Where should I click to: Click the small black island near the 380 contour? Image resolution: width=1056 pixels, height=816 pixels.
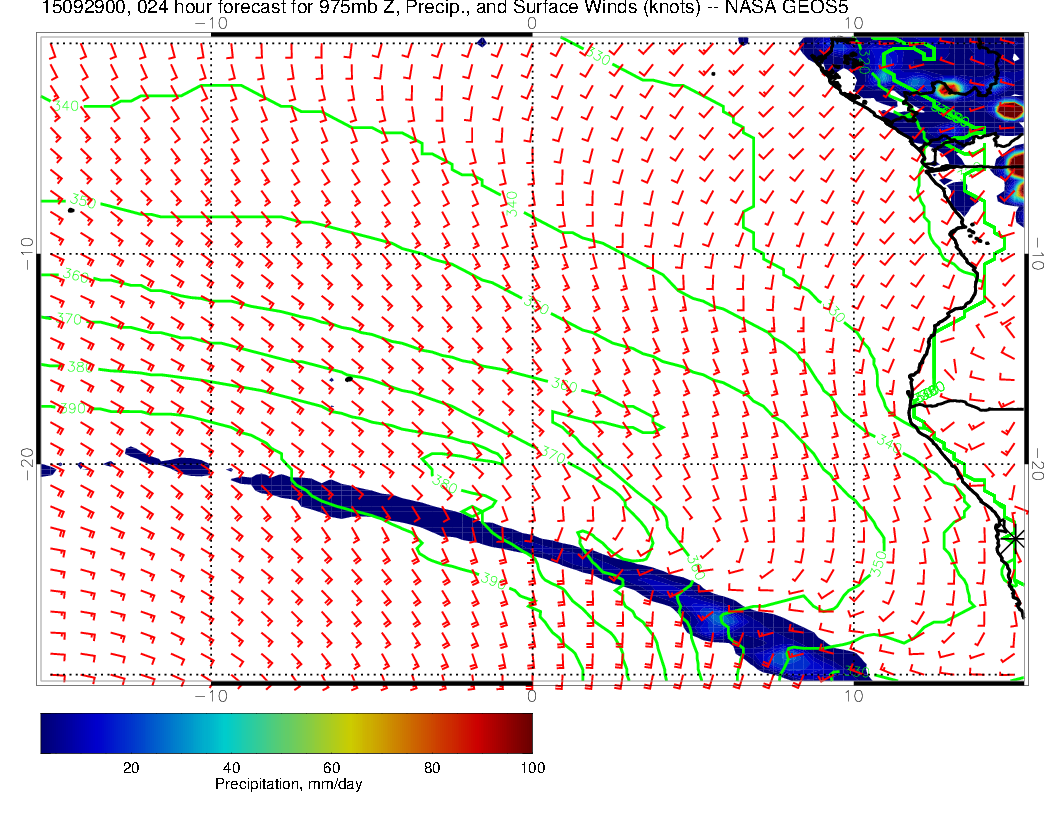coord(348,379)
